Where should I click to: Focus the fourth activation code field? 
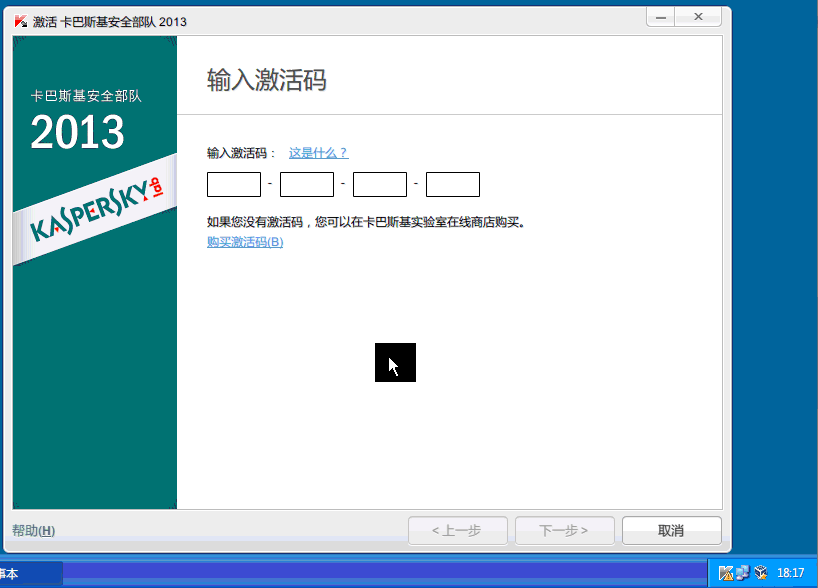click(x=453, y=185)
